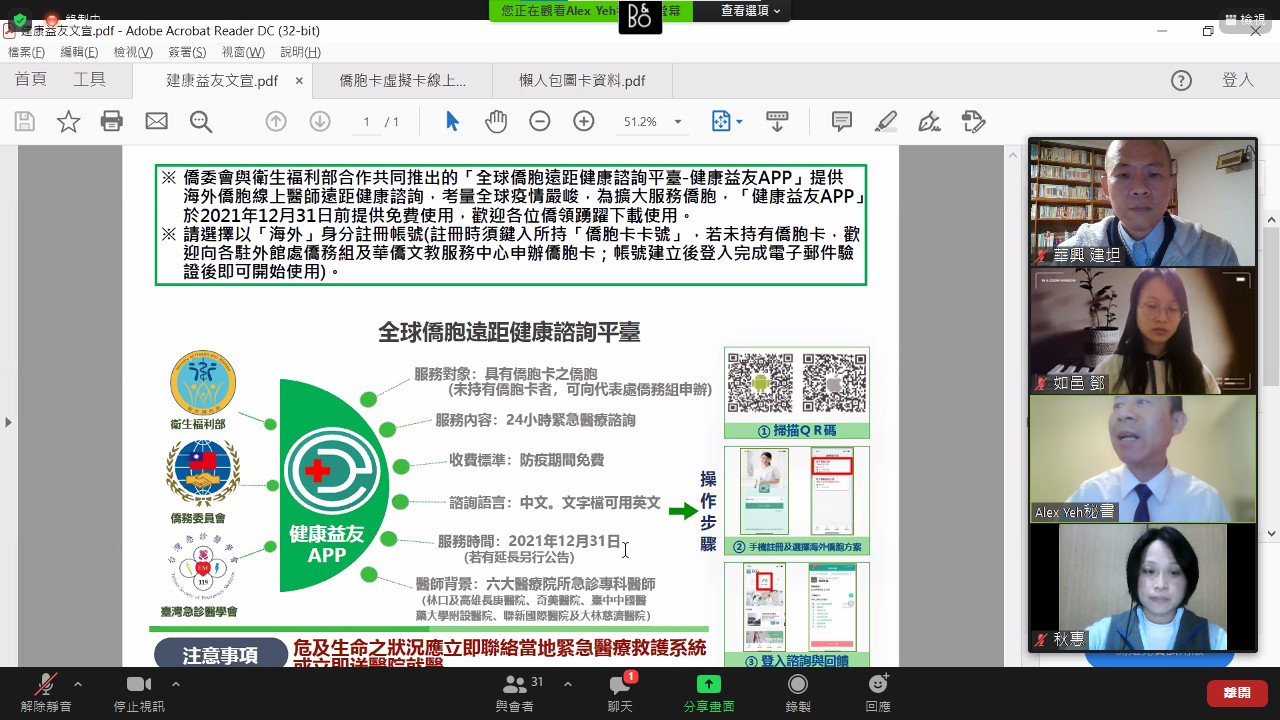Open the 說明(H) menu
The image size is (1280, 720).
click(x=300, y=52)
